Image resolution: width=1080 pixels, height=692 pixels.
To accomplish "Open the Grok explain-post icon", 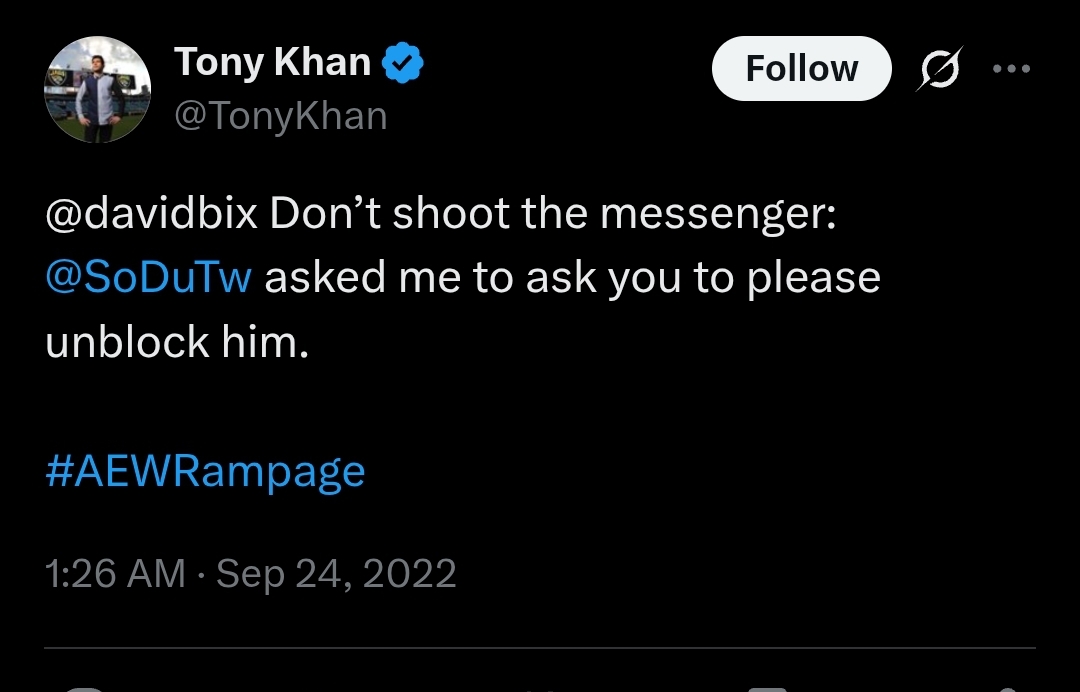I will coord(937,69).
